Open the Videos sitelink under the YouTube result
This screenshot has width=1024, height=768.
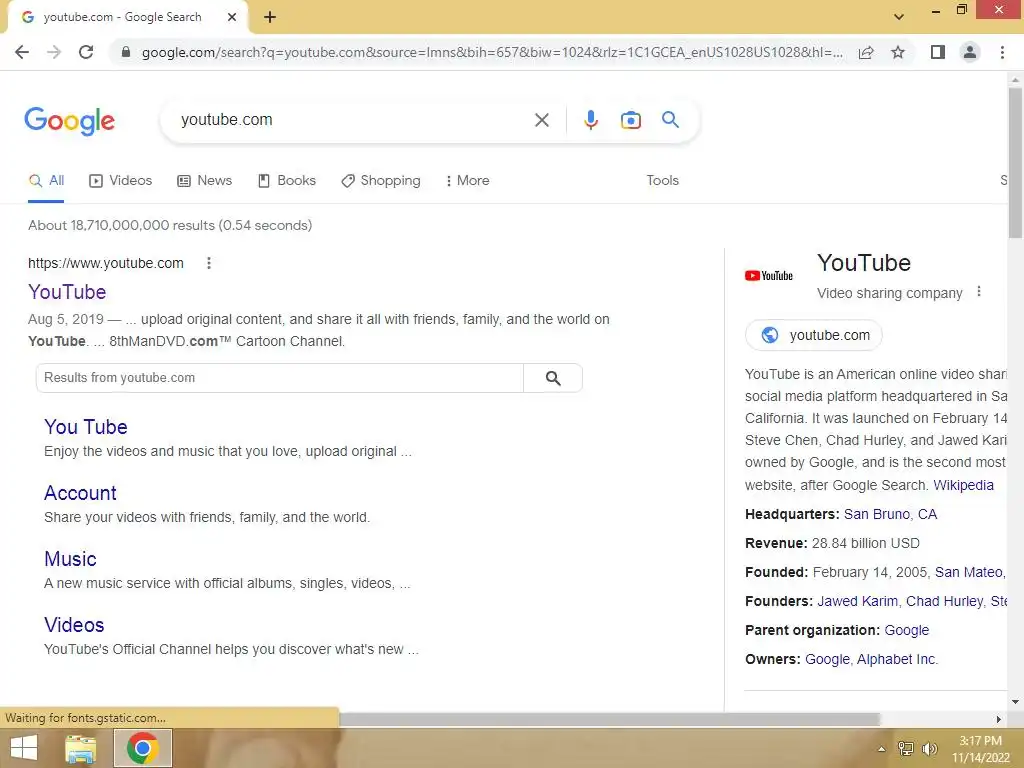click(x=74, y=624)
